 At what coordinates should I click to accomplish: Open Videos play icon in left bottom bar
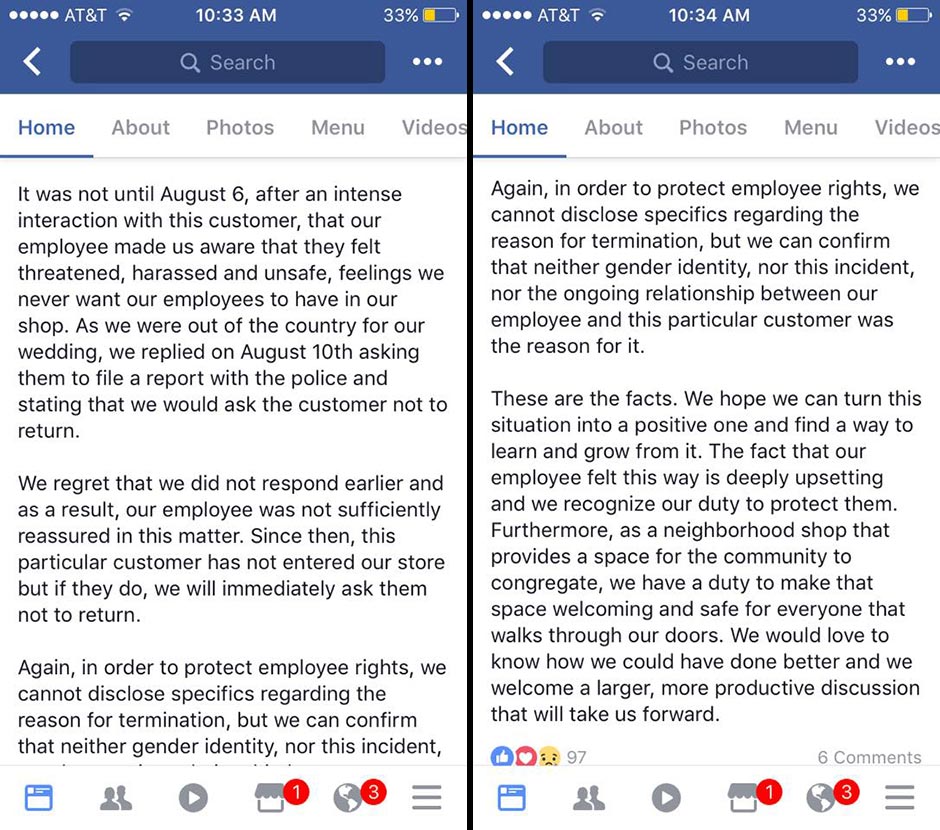(x=193, y=797)
